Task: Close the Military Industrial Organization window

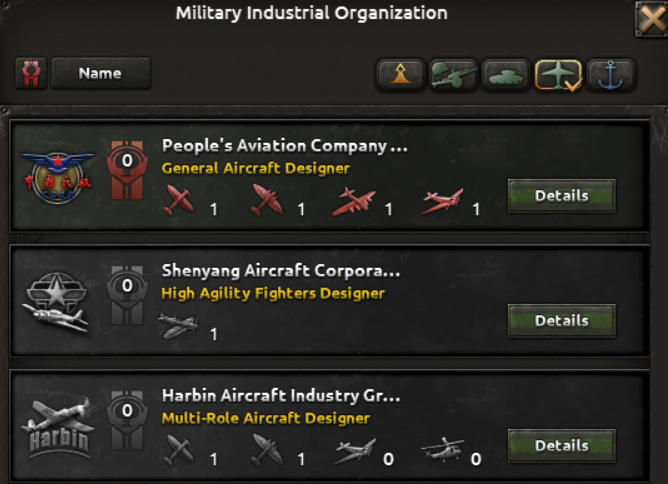Action: point(651,20)
